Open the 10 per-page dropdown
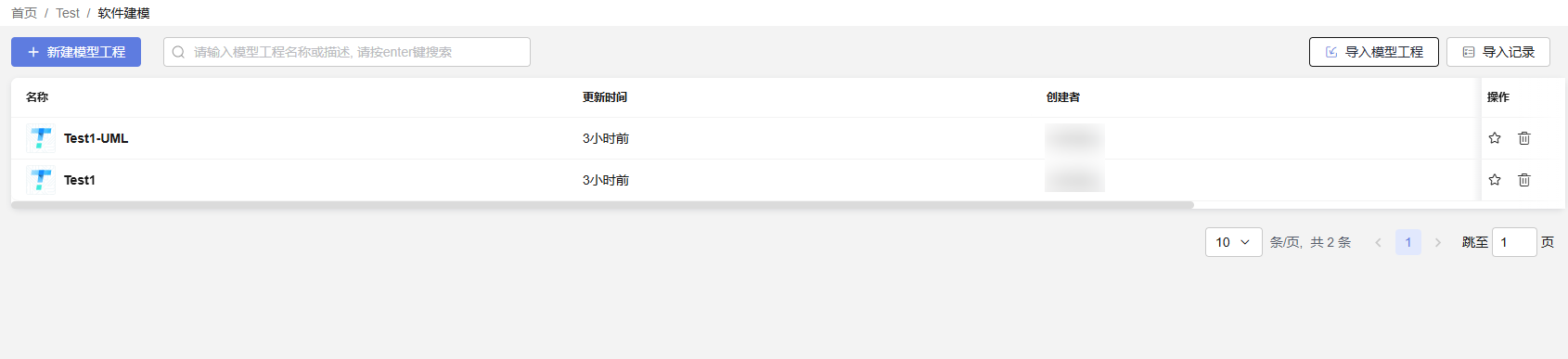Screen dimensions: 1568x359 1233,242
